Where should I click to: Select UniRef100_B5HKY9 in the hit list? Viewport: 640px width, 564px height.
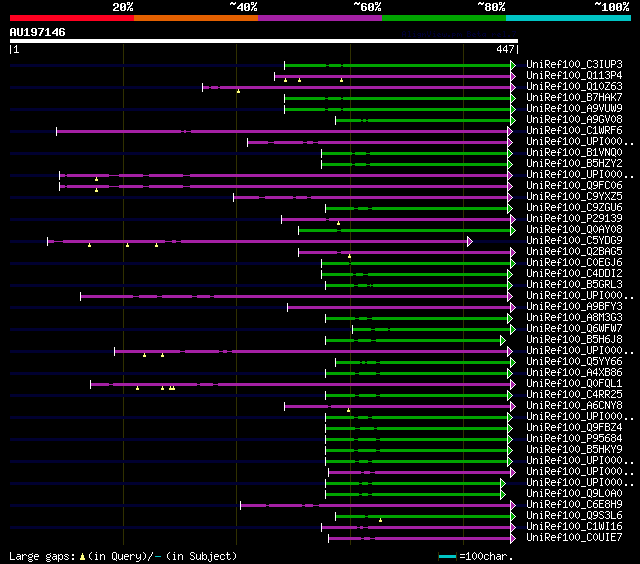tap(574, 450)
